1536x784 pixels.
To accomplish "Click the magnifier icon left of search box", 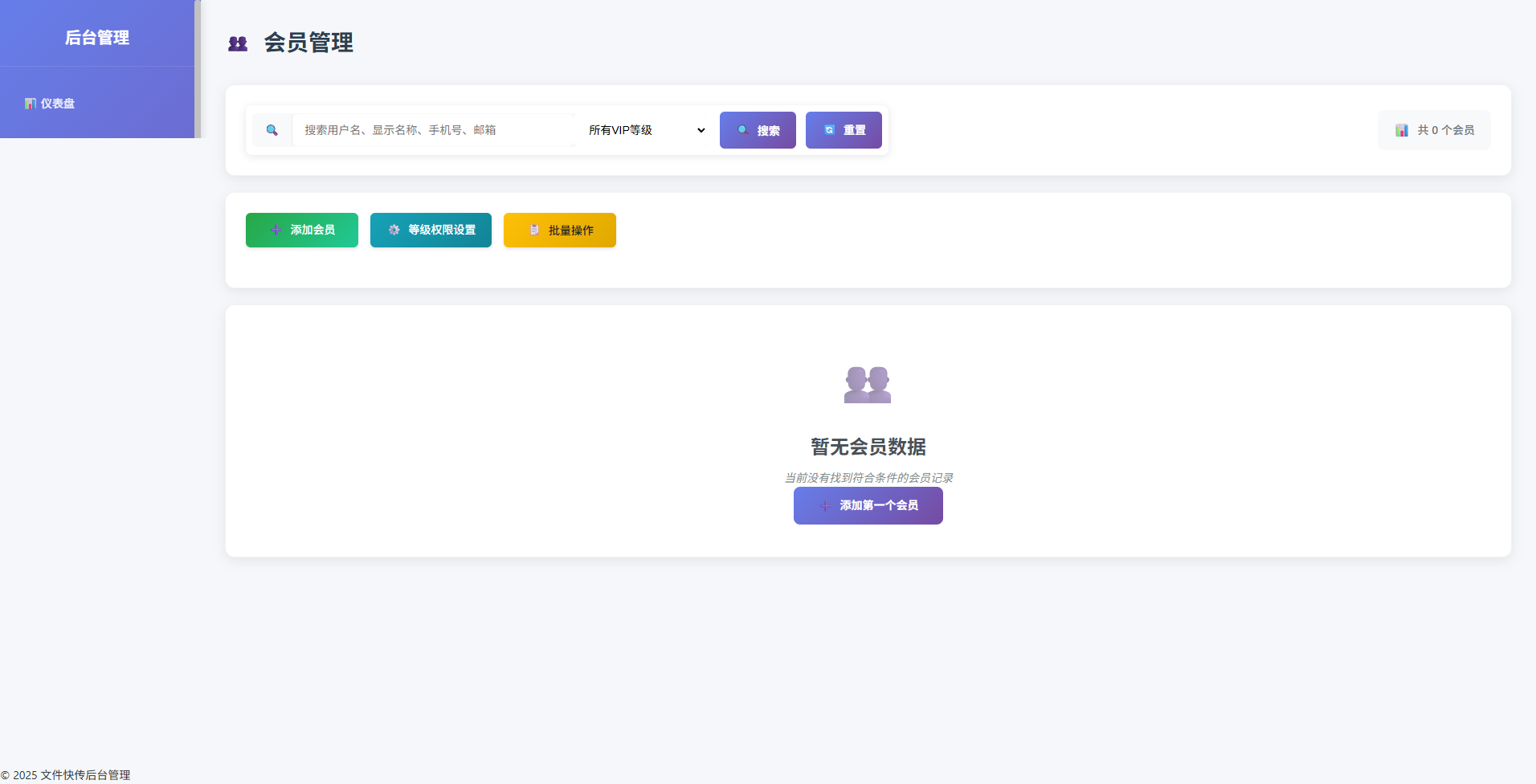I will [x=272, y=130].
